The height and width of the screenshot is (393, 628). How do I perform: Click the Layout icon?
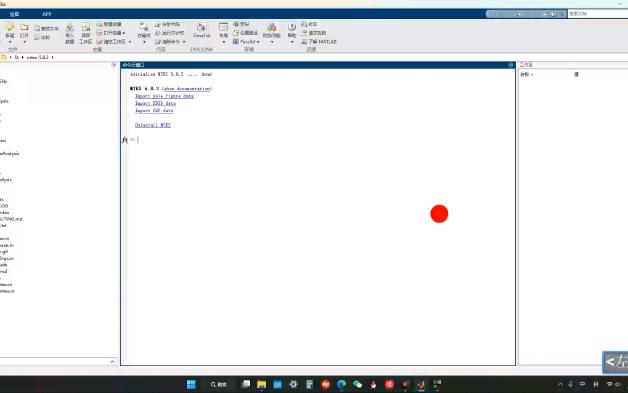[223, 27]
